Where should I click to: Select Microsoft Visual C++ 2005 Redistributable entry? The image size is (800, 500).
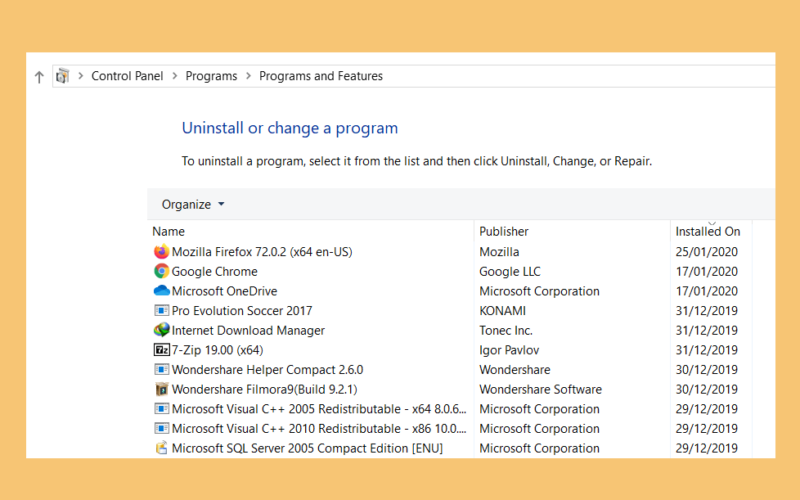coord(319,409)
